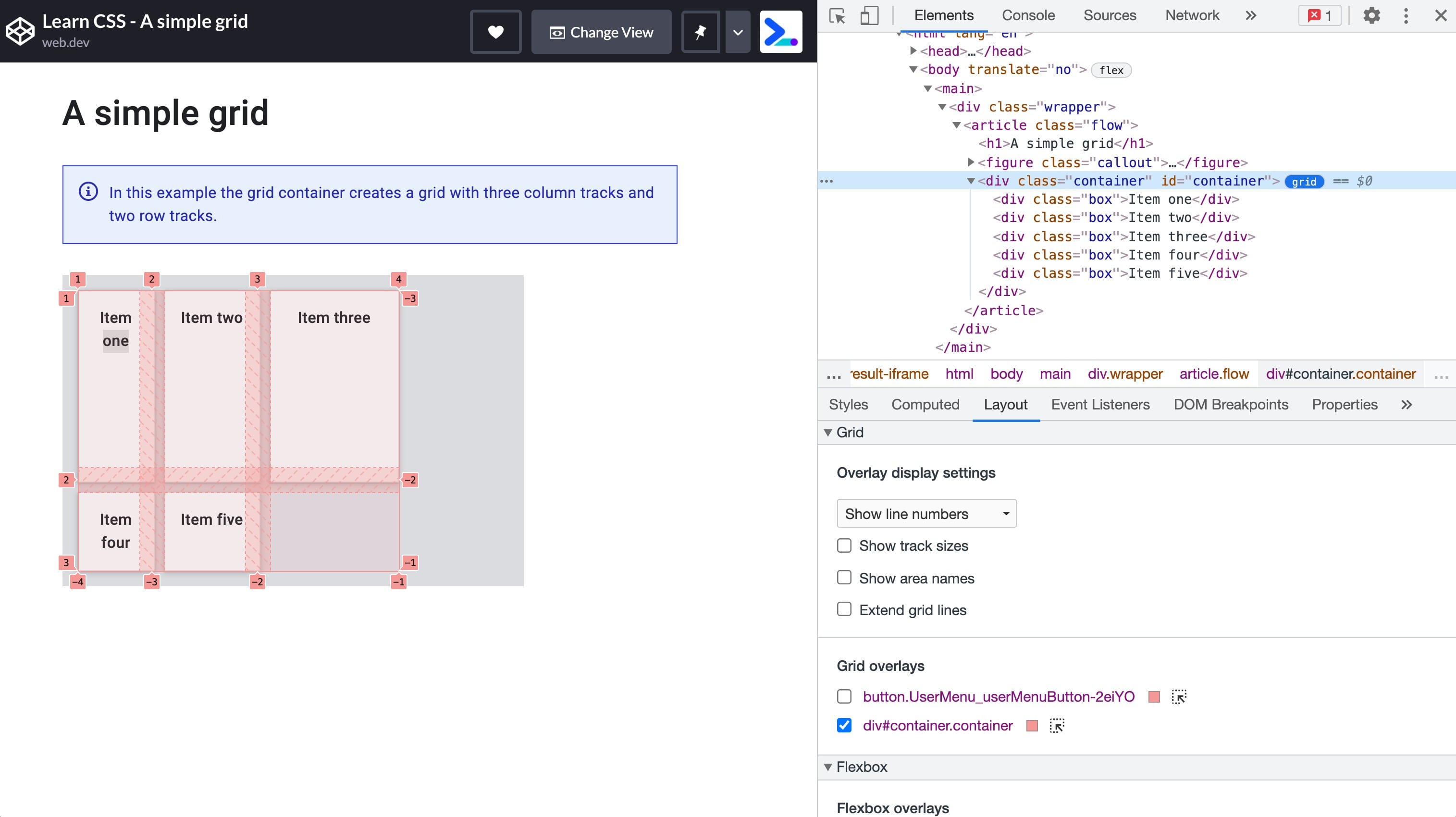Click the settings gear icon in DevTools
The width and height of the screenshot is (1456, 817).
tap(1372, 15)
